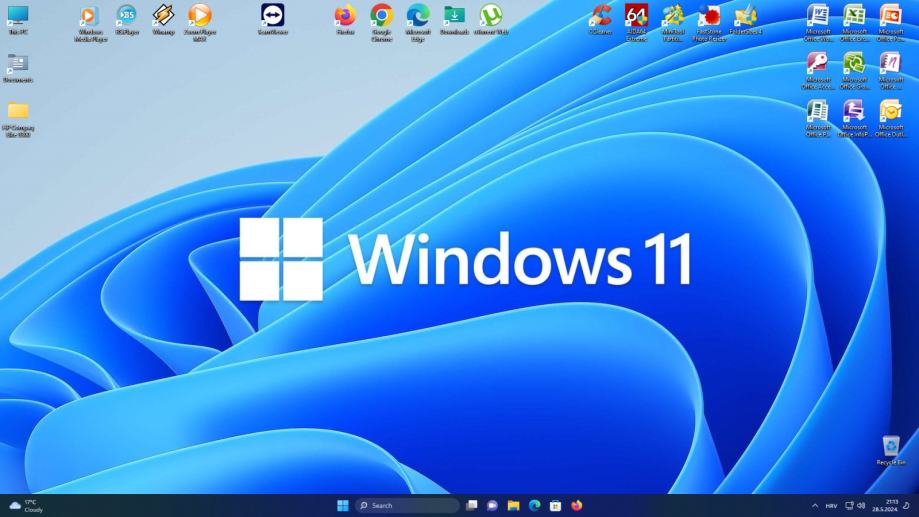Open Start menu from taskbar

(x=343, y=505)
